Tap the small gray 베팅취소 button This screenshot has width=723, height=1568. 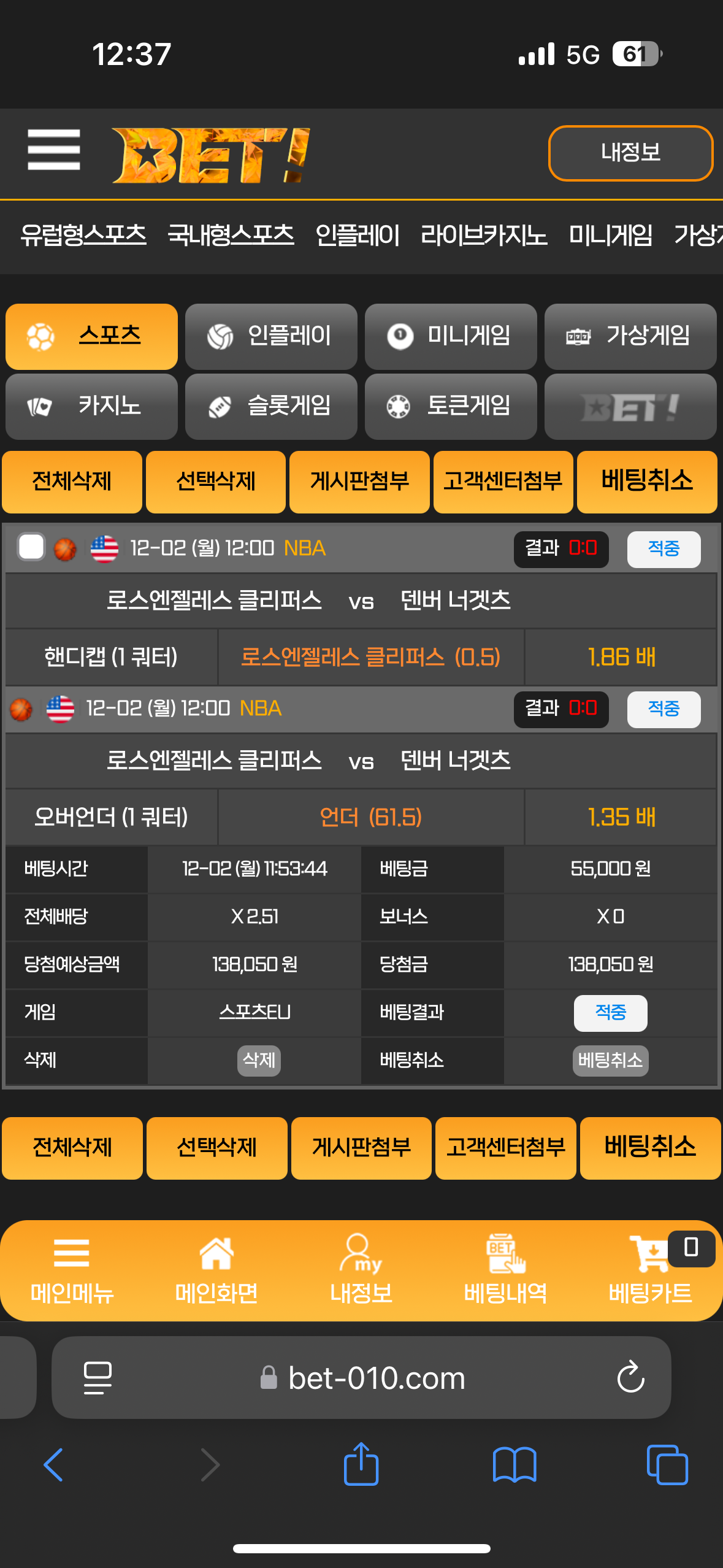(610, 1060)
